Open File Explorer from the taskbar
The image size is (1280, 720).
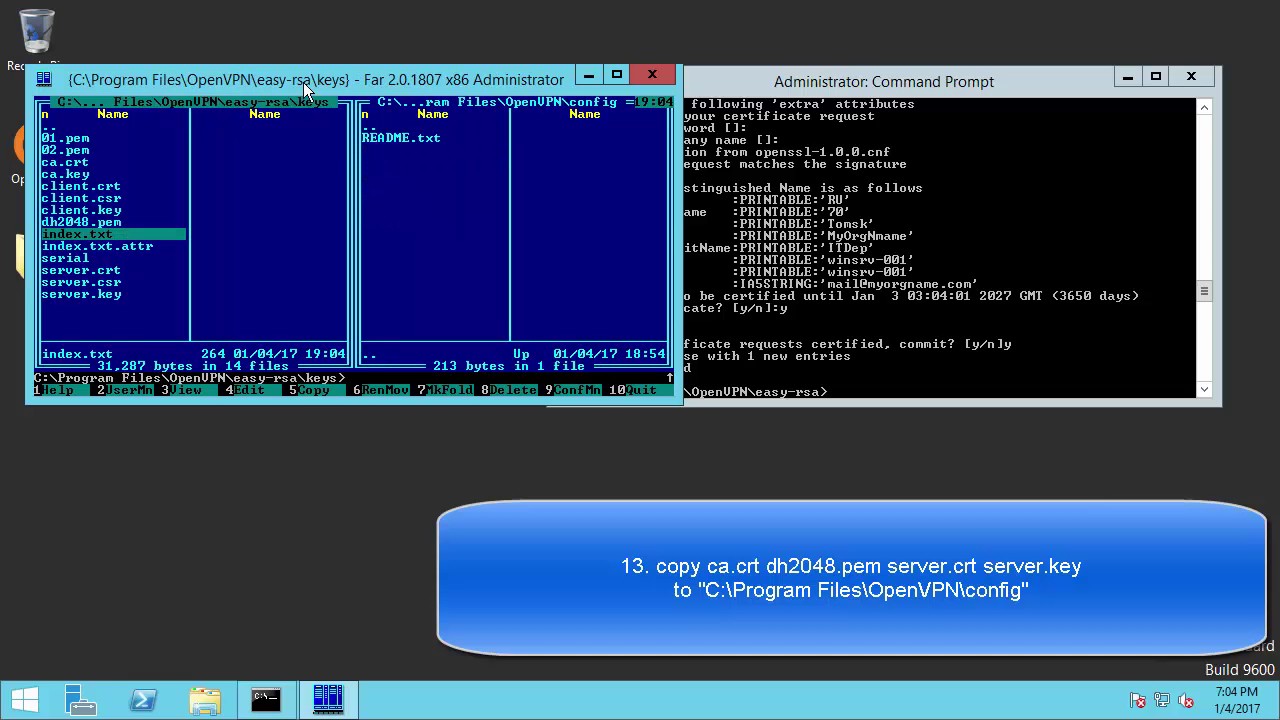point(205,699)
